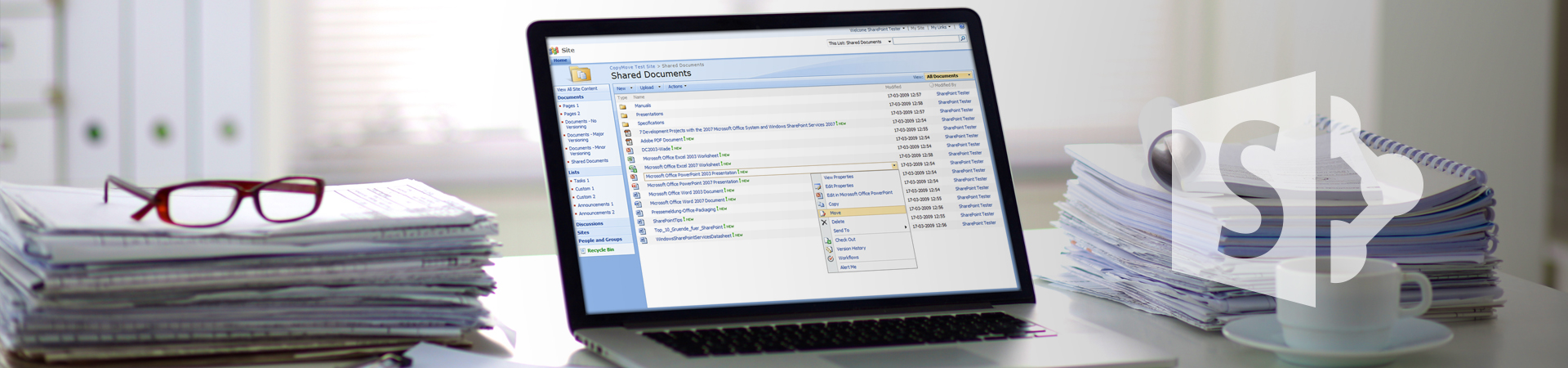Click the Workflows icon in context menu

tap(831, 258)
